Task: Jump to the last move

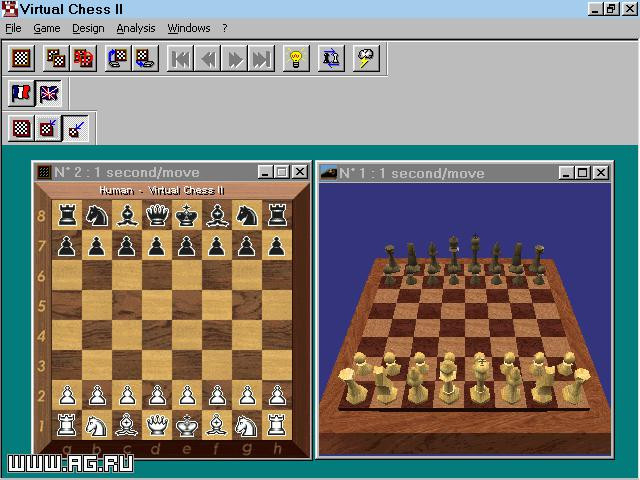Action: click(261, 59)
